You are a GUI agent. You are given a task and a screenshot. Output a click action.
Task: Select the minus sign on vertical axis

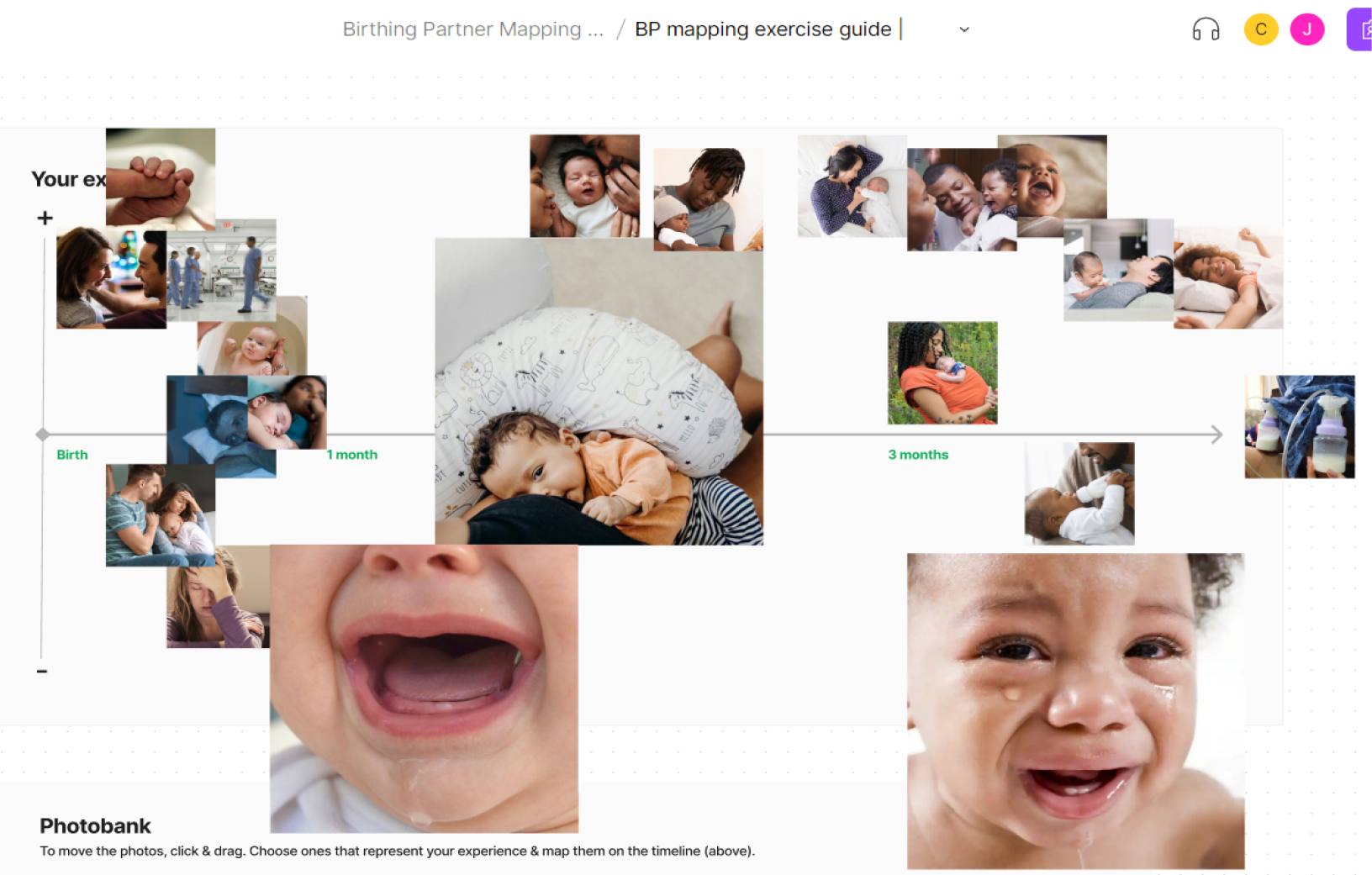click(x=42, y=671)
